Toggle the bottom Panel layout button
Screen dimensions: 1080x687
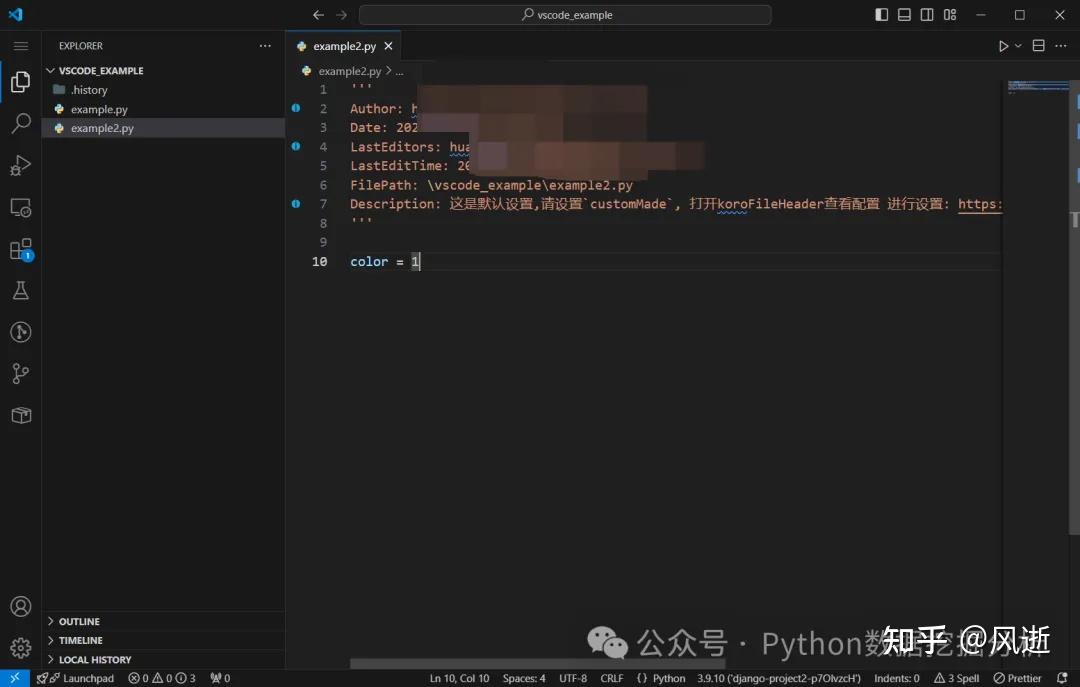[904, 15]
